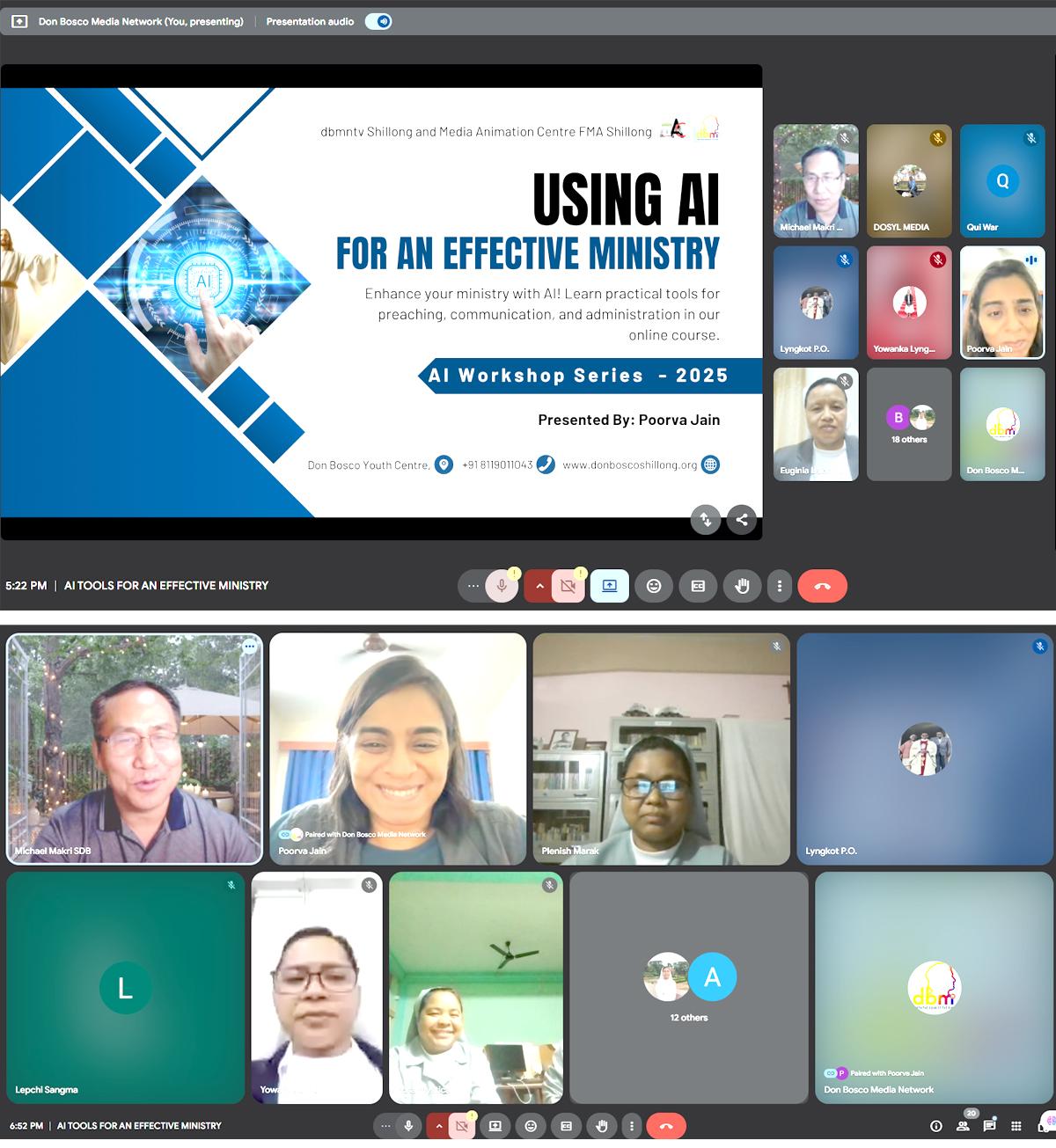Click muted mic icon on Yowanka Lyng tile
The height and width of the screenshot is (1148, 1056).
coord(938,260)
